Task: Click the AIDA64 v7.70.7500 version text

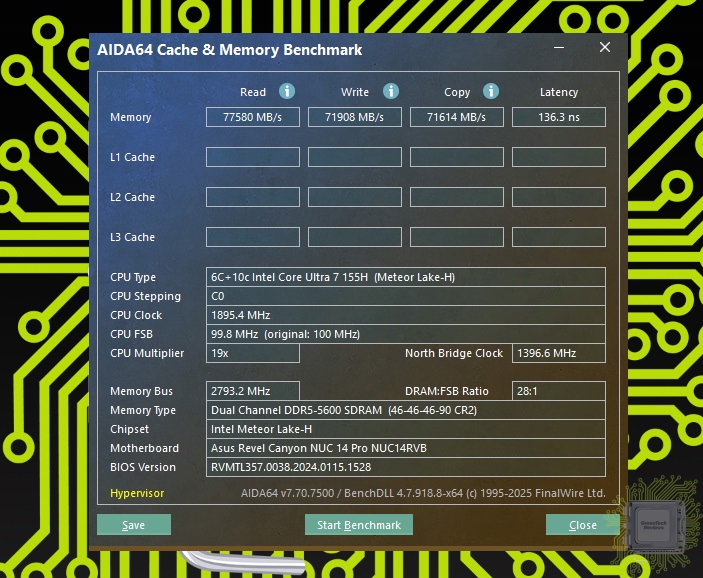Action: (423, 493)
